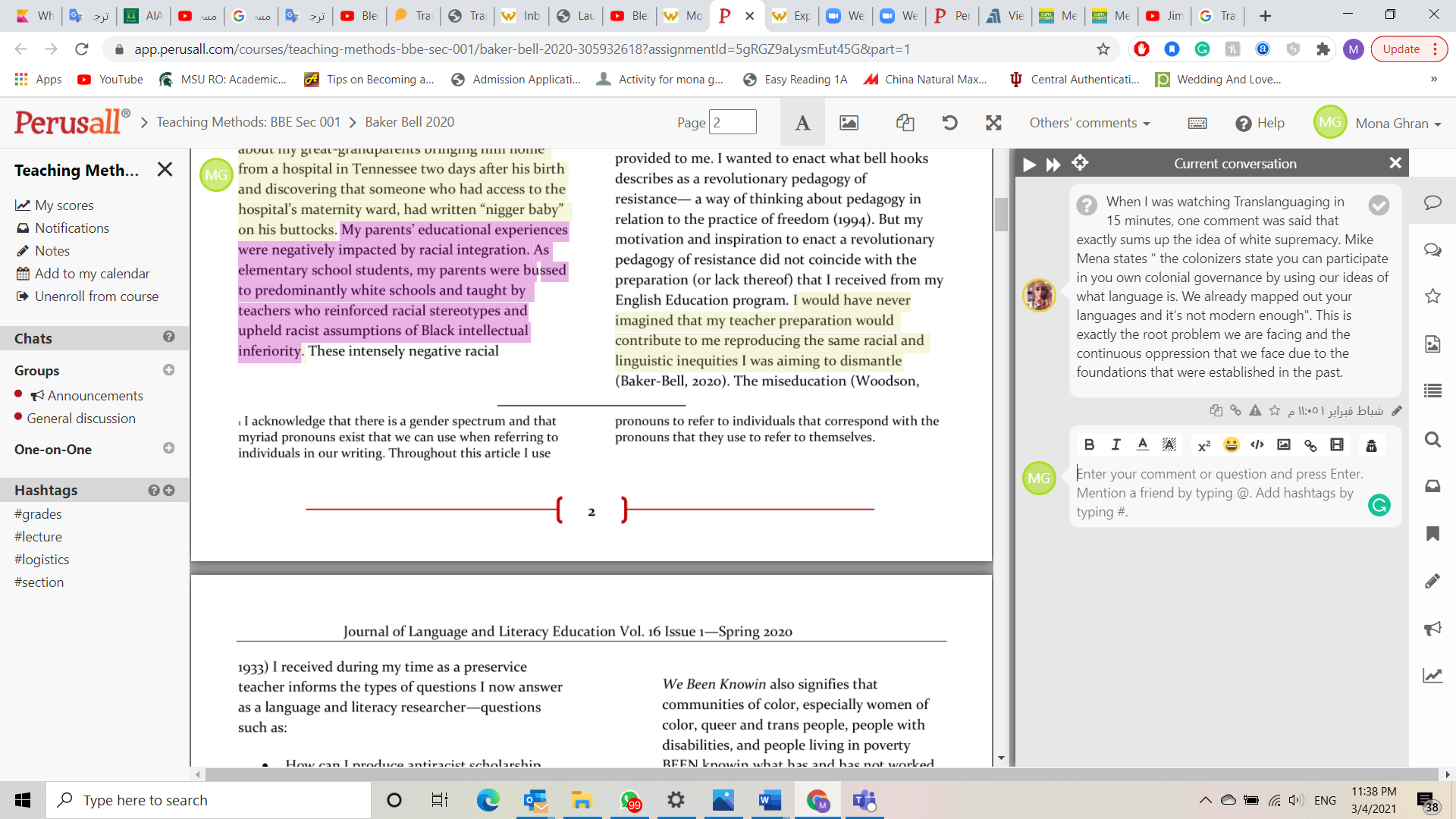Go to next conversation play arrow
The width and height of the screenshot is (1456, 819).
tap(1029, 164)
